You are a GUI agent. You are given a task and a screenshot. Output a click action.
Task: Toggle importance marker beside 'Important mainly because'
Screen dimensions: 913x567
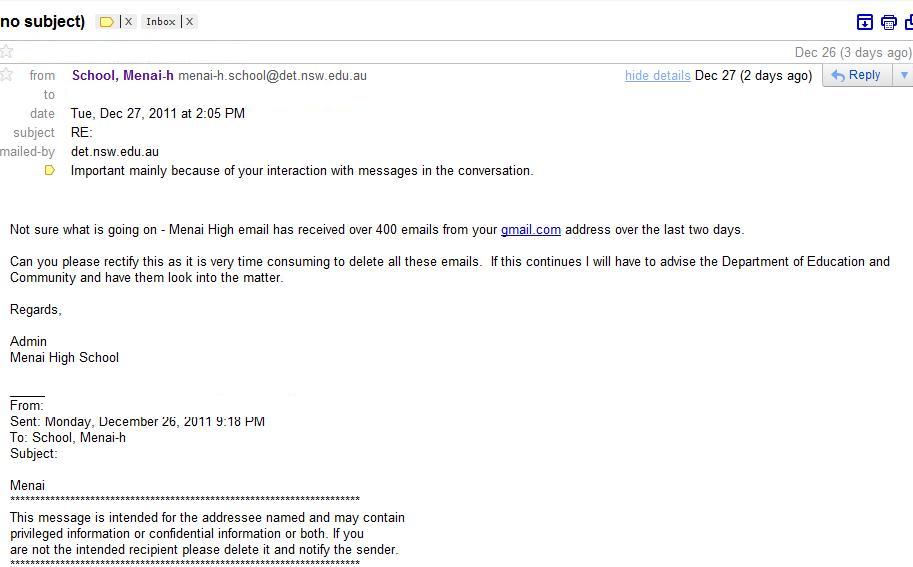[50, 171]
